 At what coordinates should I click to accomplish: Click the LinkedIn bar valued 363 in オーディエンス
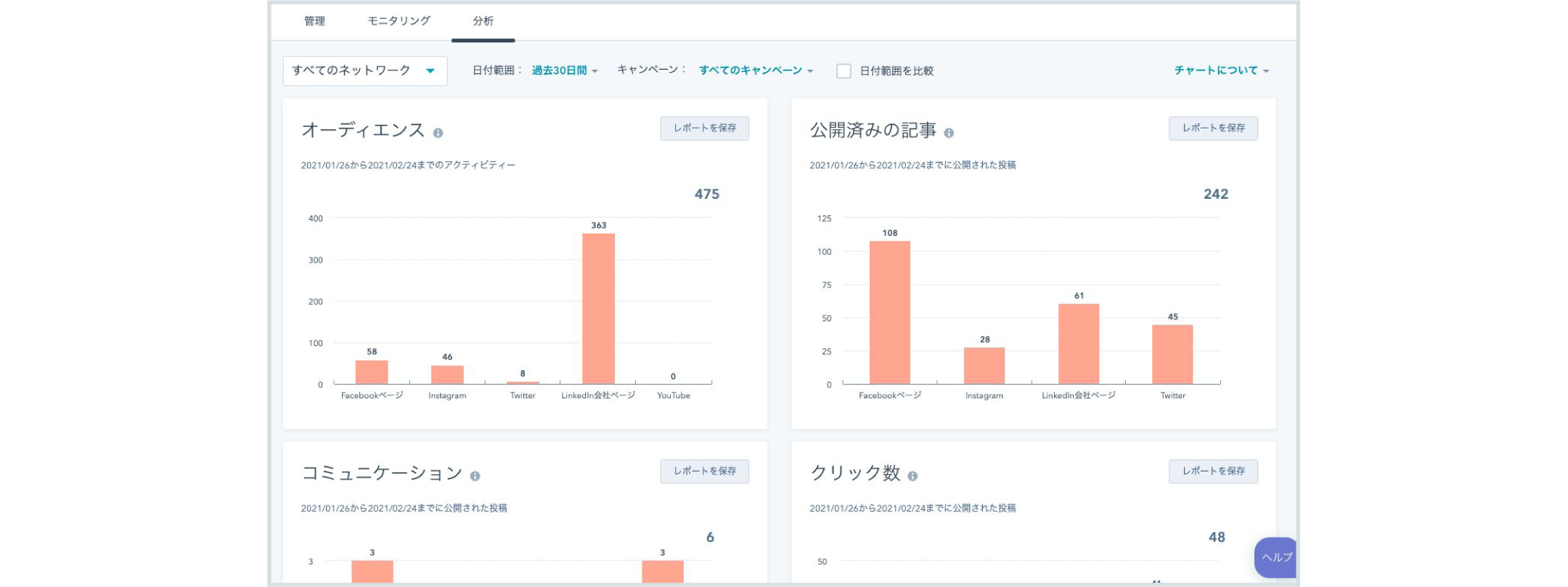click(x=598, y=308)
